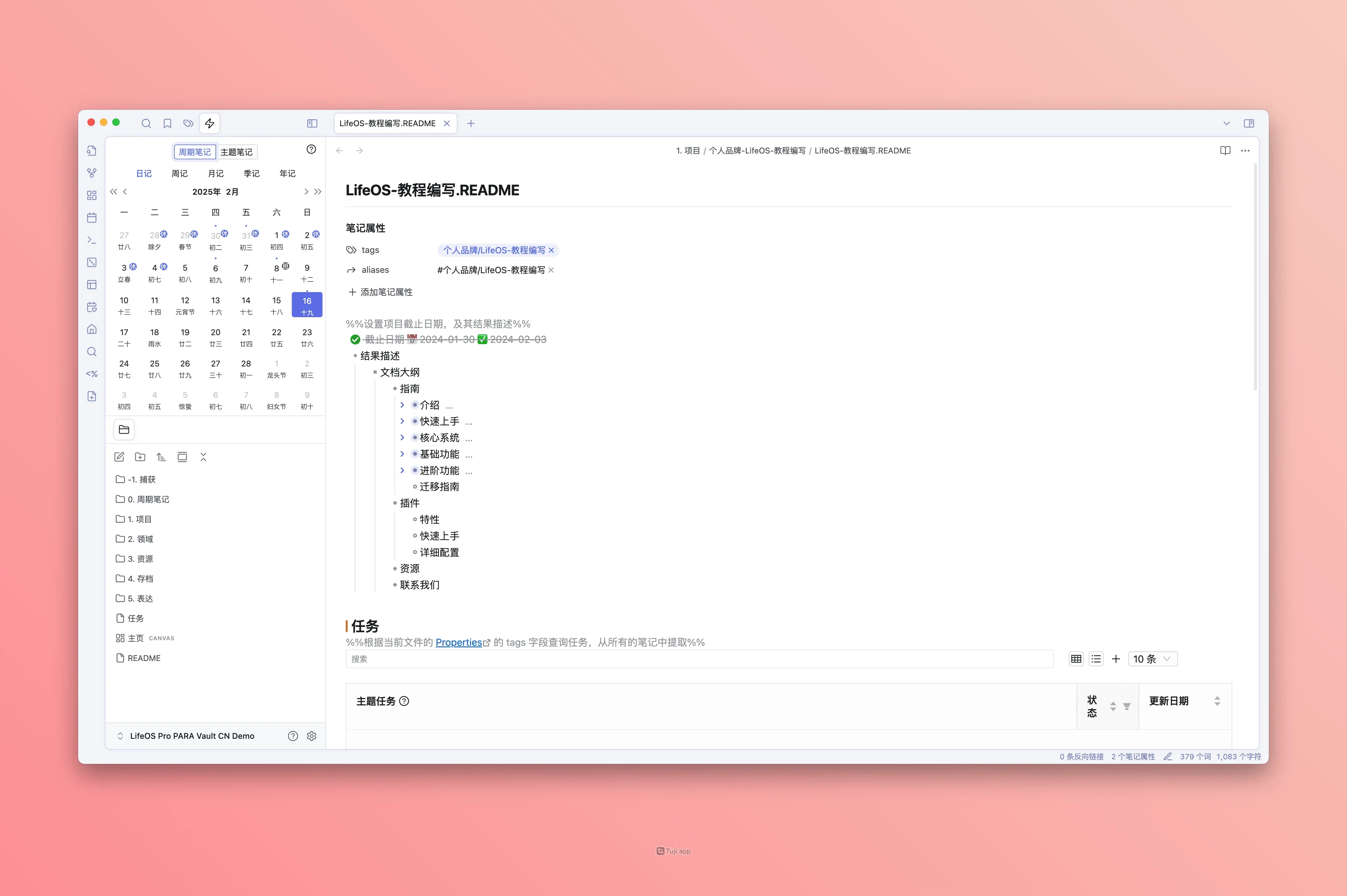Click the 搜索 task search field
The height and width of the screenshot is (896, 1347).
coord(699,659)
